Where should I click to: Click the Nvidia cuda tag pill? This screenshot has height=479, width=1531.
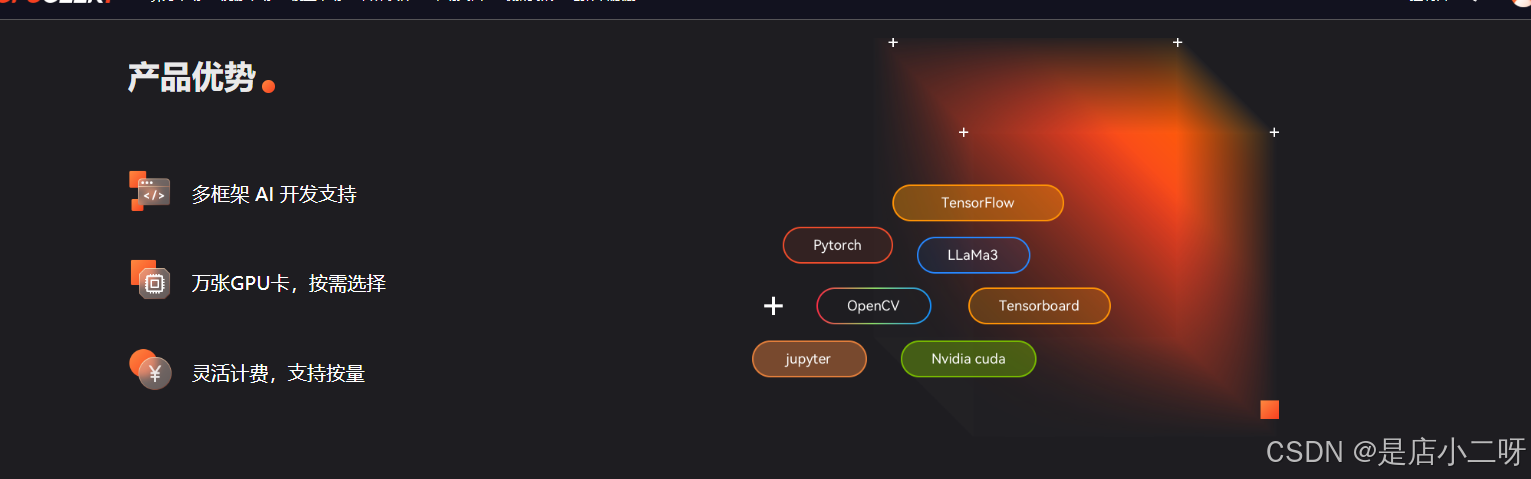(x=968, y=359)
